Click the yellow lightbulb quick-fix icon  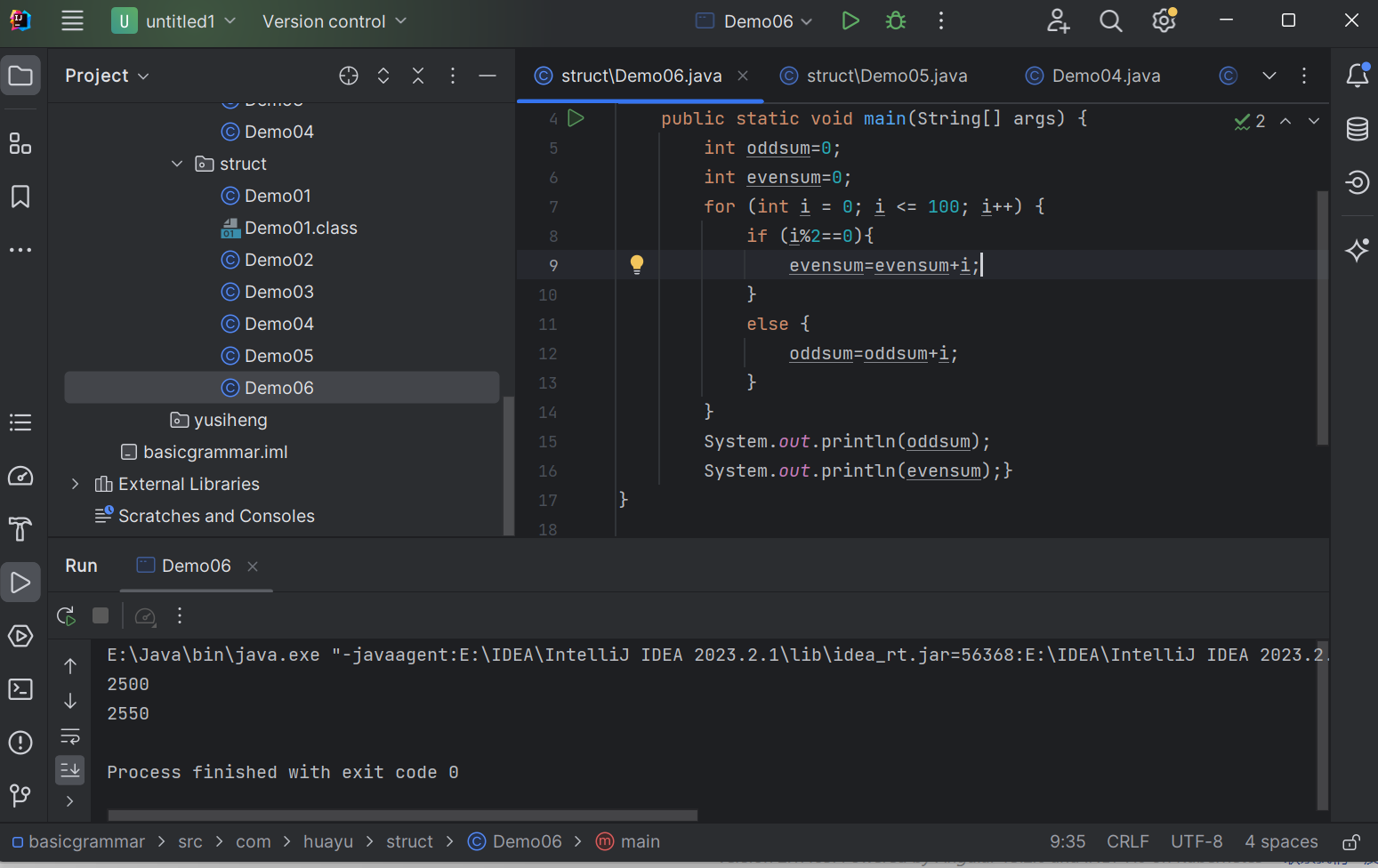coord(637,264)
